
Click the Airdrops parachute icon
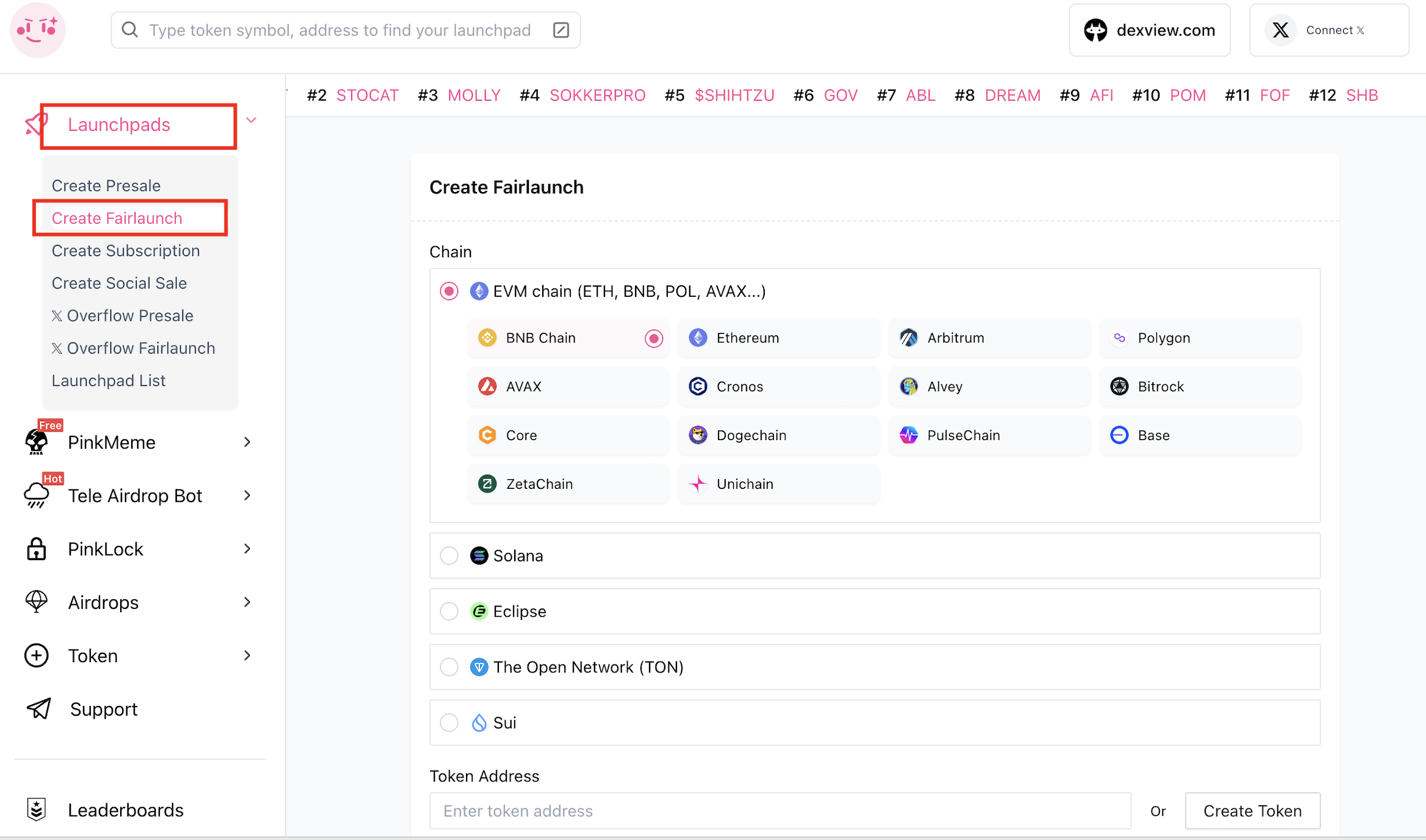click(37, 602)
